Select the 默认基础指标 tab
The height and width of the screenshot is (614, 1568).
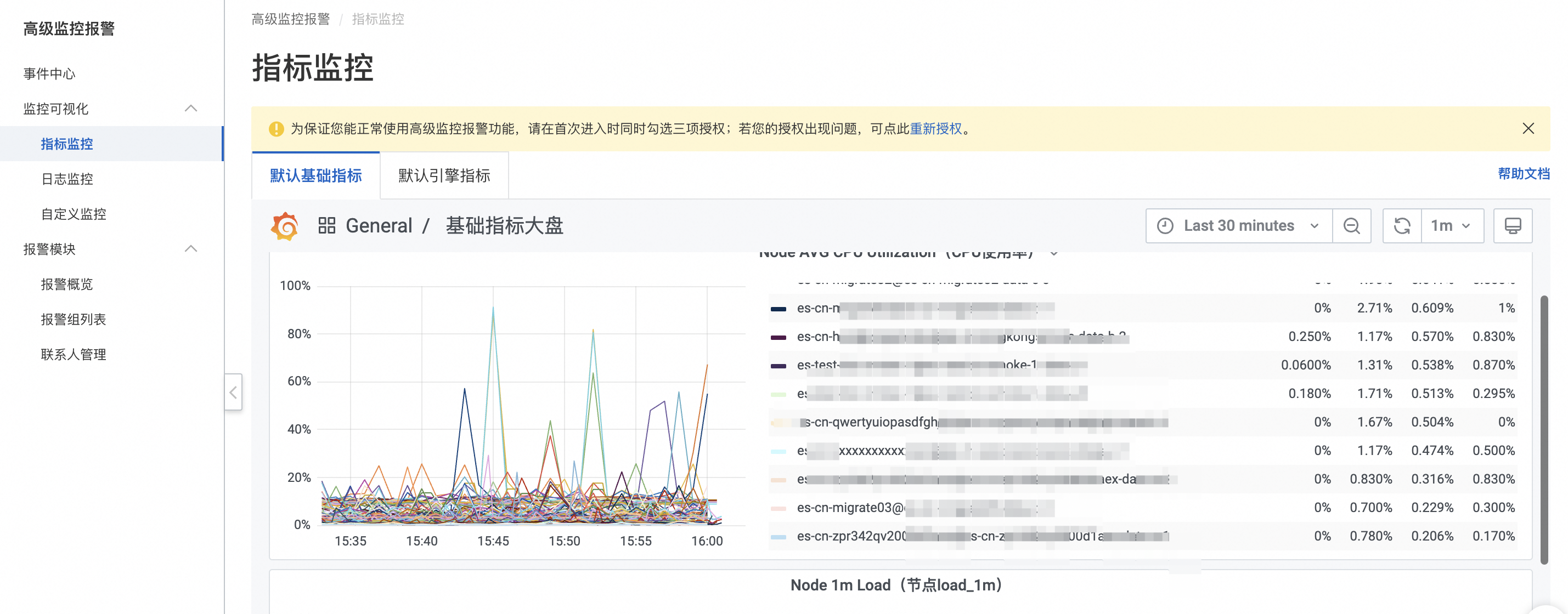(316, 176)
